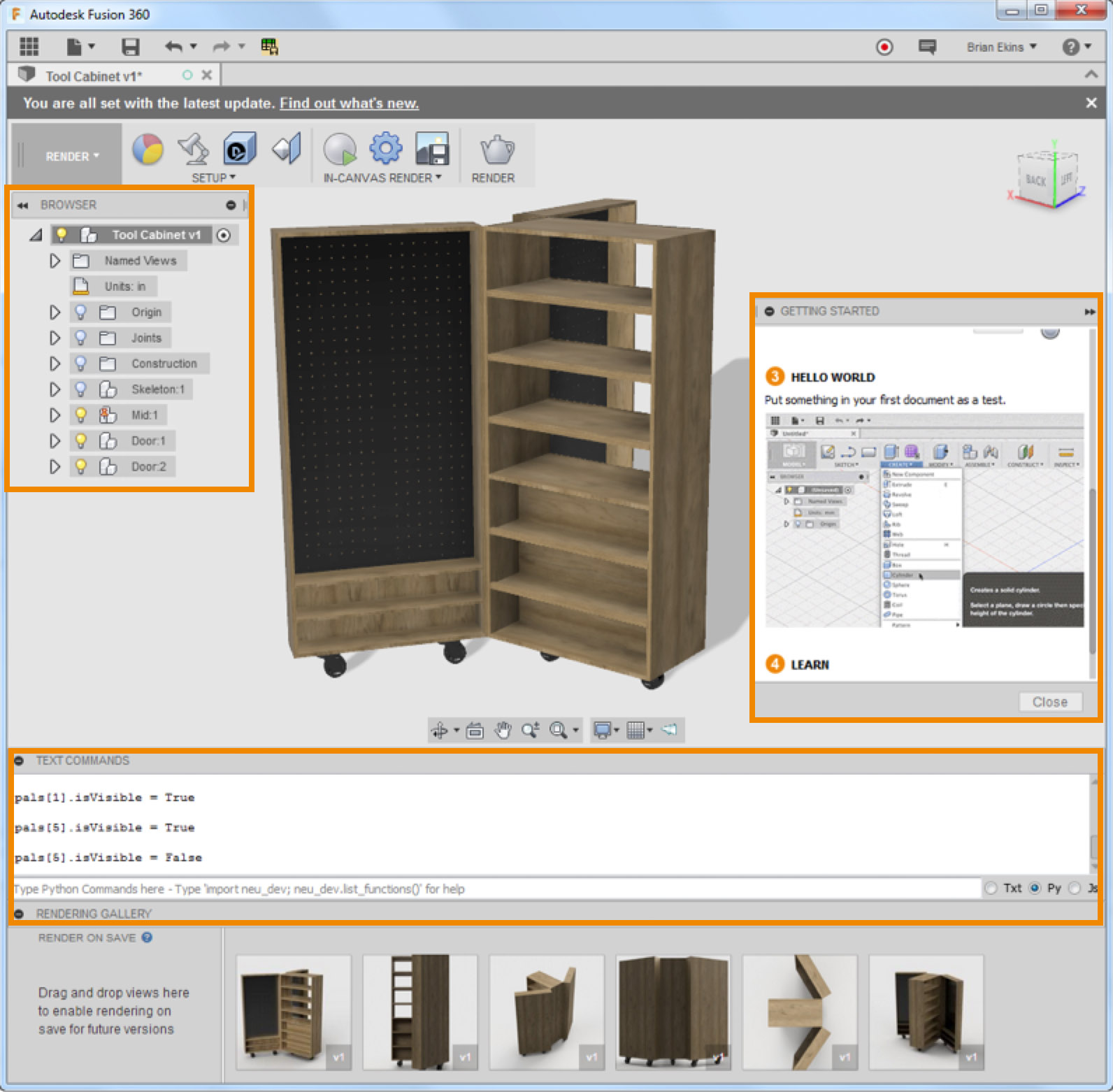Click Capture Image save icon
The image size is (1113, 1092).
click(432, 148)
